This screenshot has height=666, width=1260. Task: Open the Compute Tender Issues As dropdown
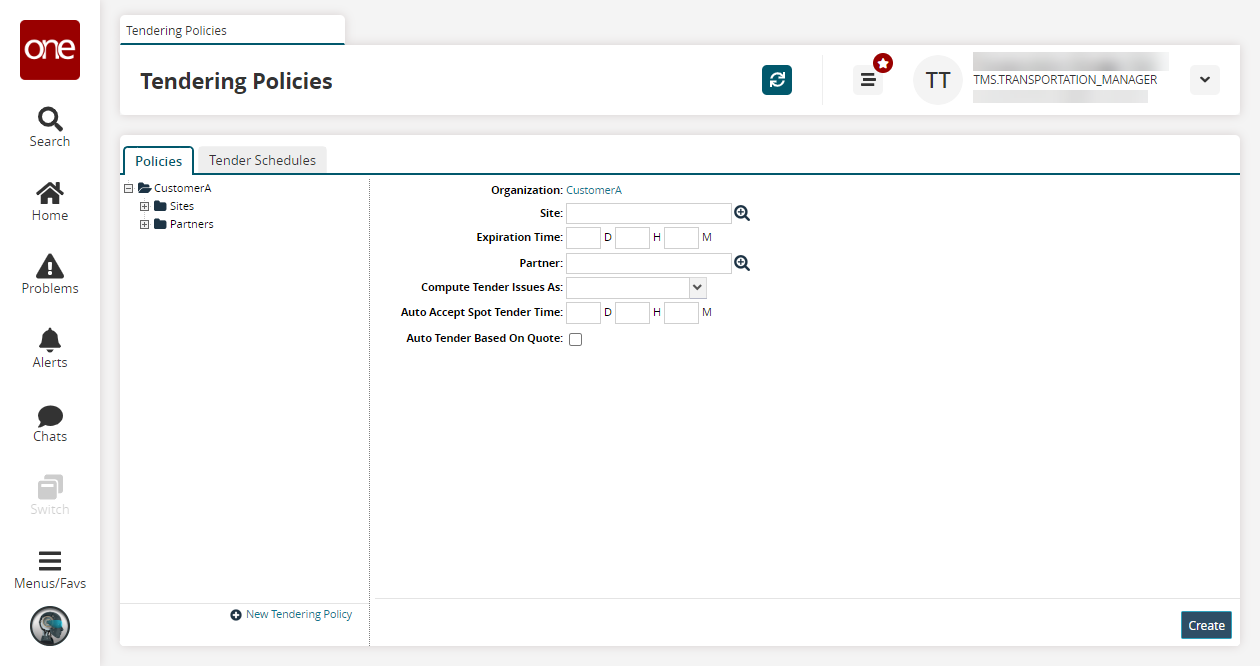(x=698, y=288)
